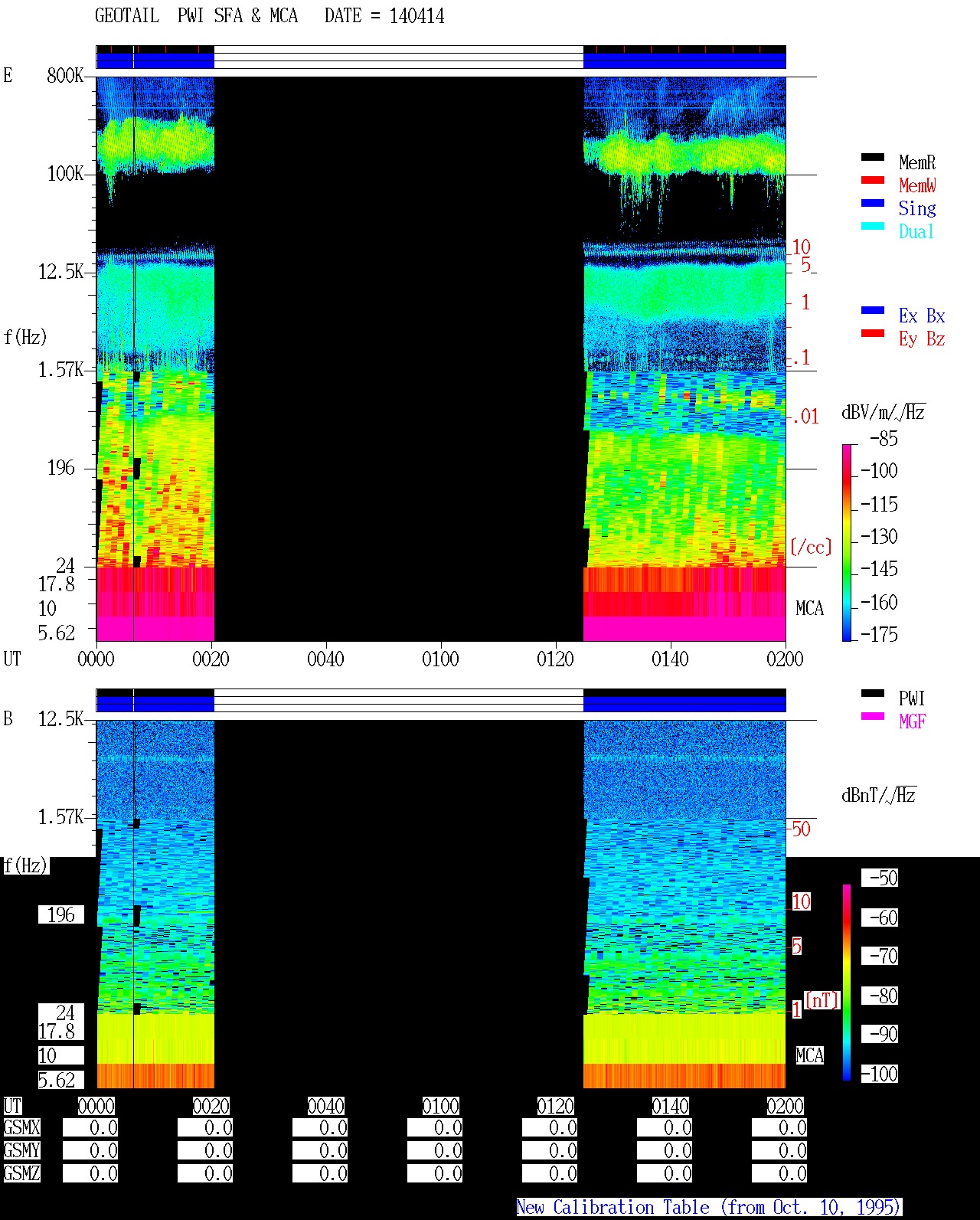Click the dBnT color scale bar

coord(847,983)
